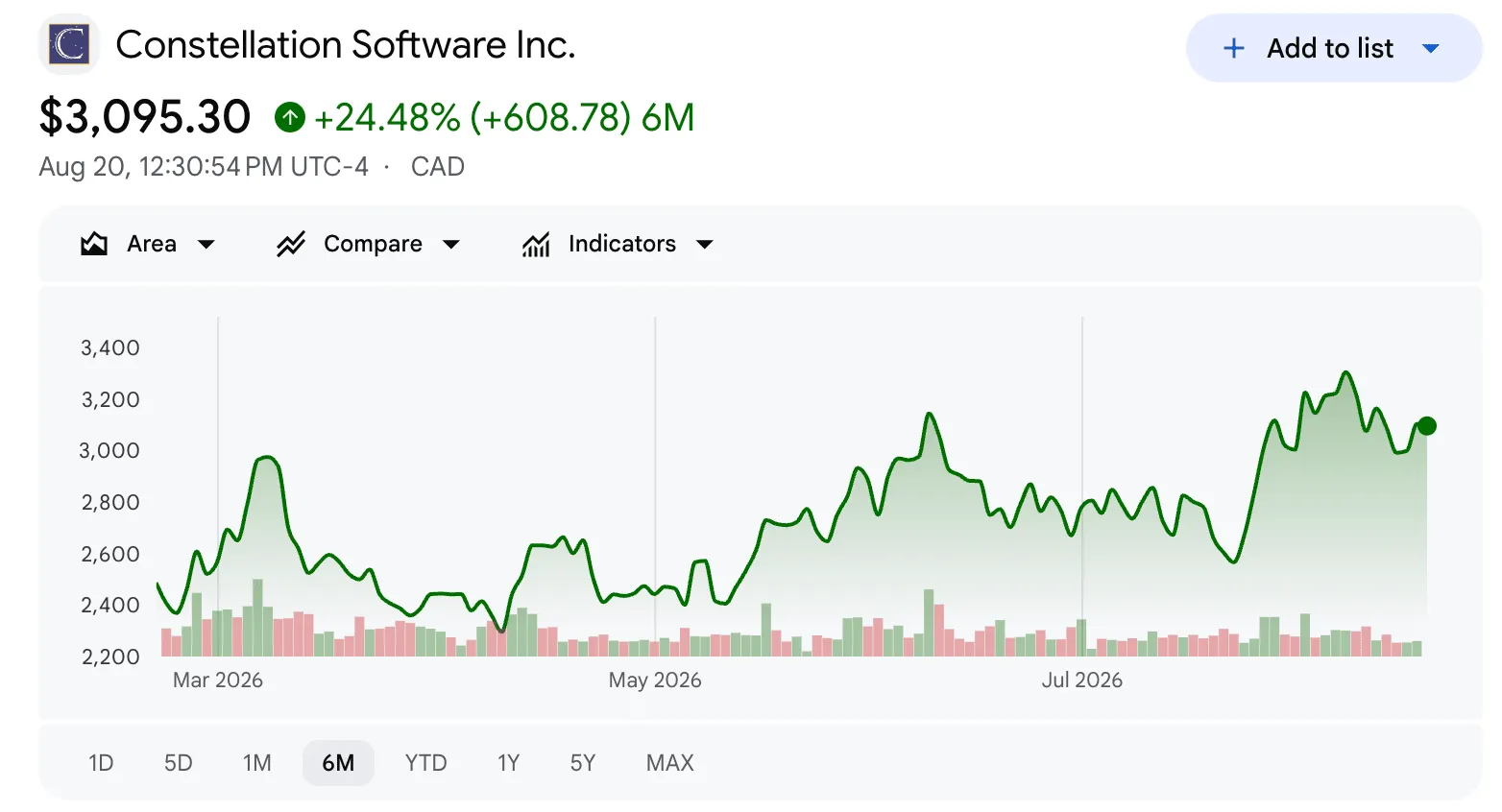Click the green end-point dot on chart

coord(1427,425)
